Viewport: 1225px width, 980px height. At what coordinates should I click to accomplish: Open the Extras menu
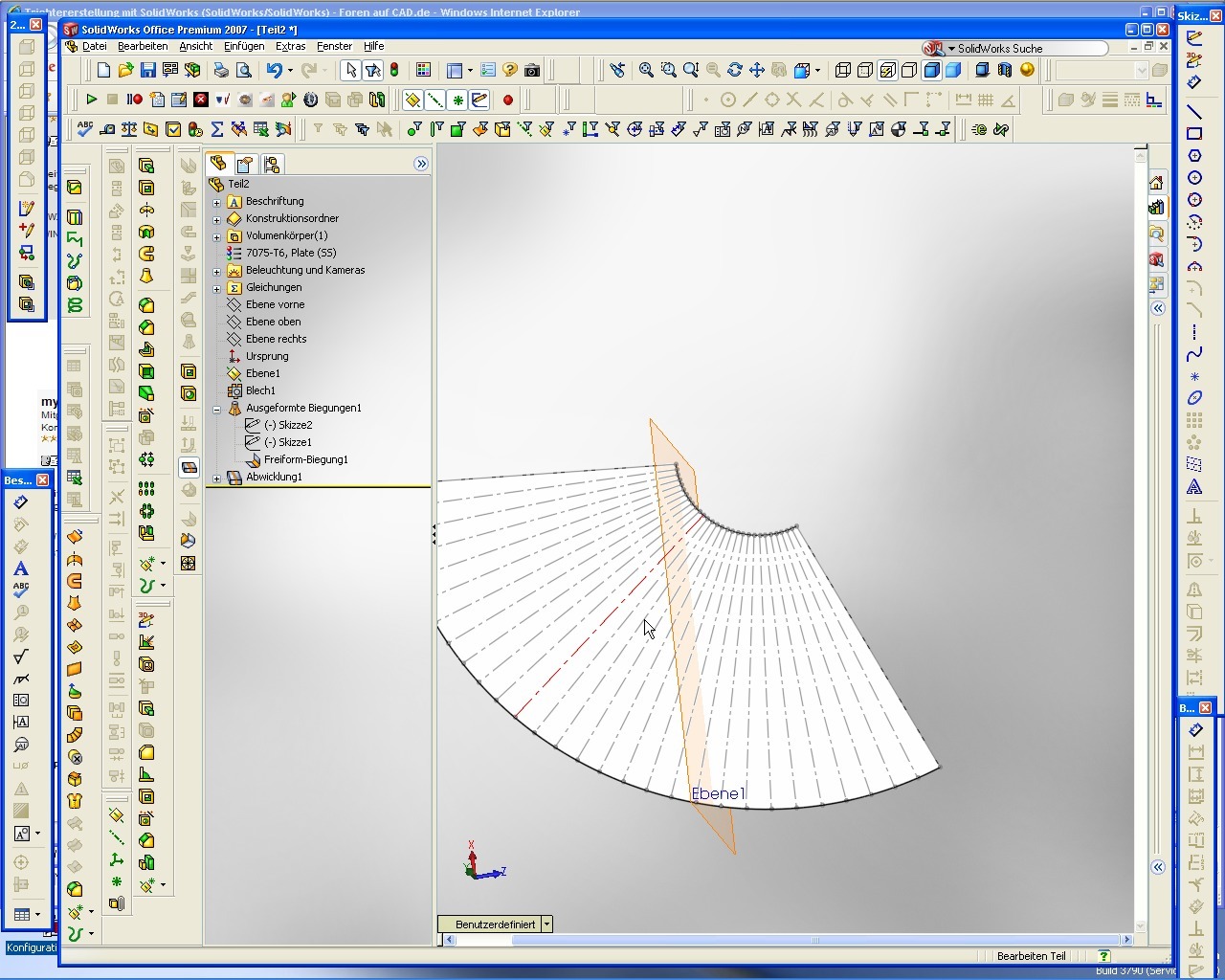291,46
